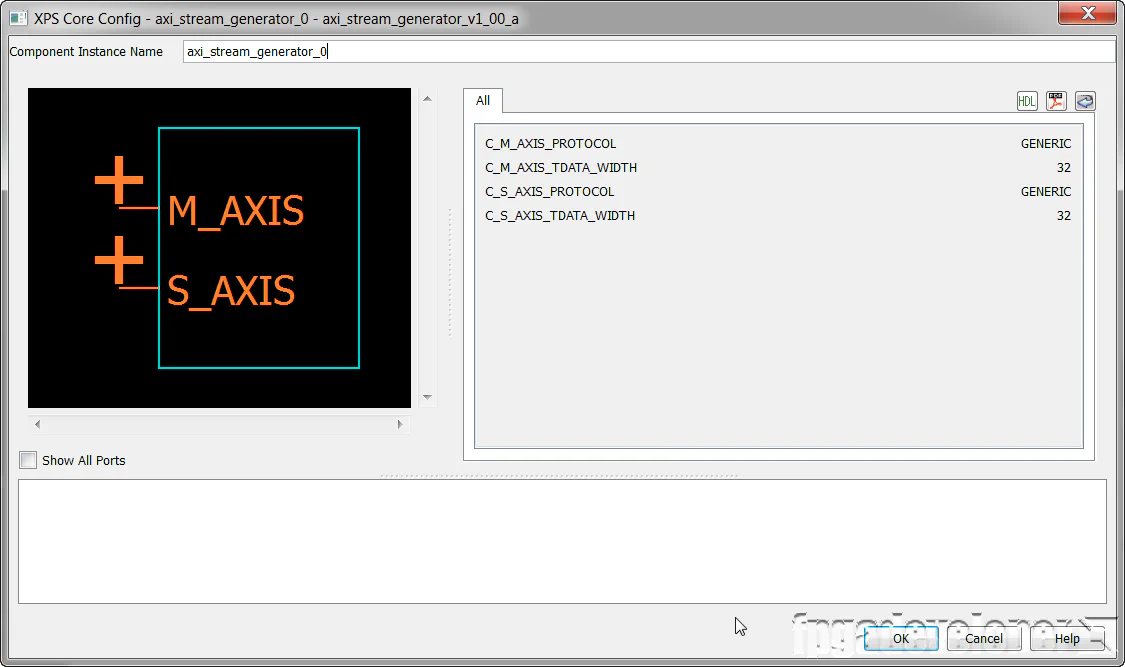Enable the Show All Ports checkbox
Image resolution: width=1125 pixels, height=667 pixels.
point(28,460)
